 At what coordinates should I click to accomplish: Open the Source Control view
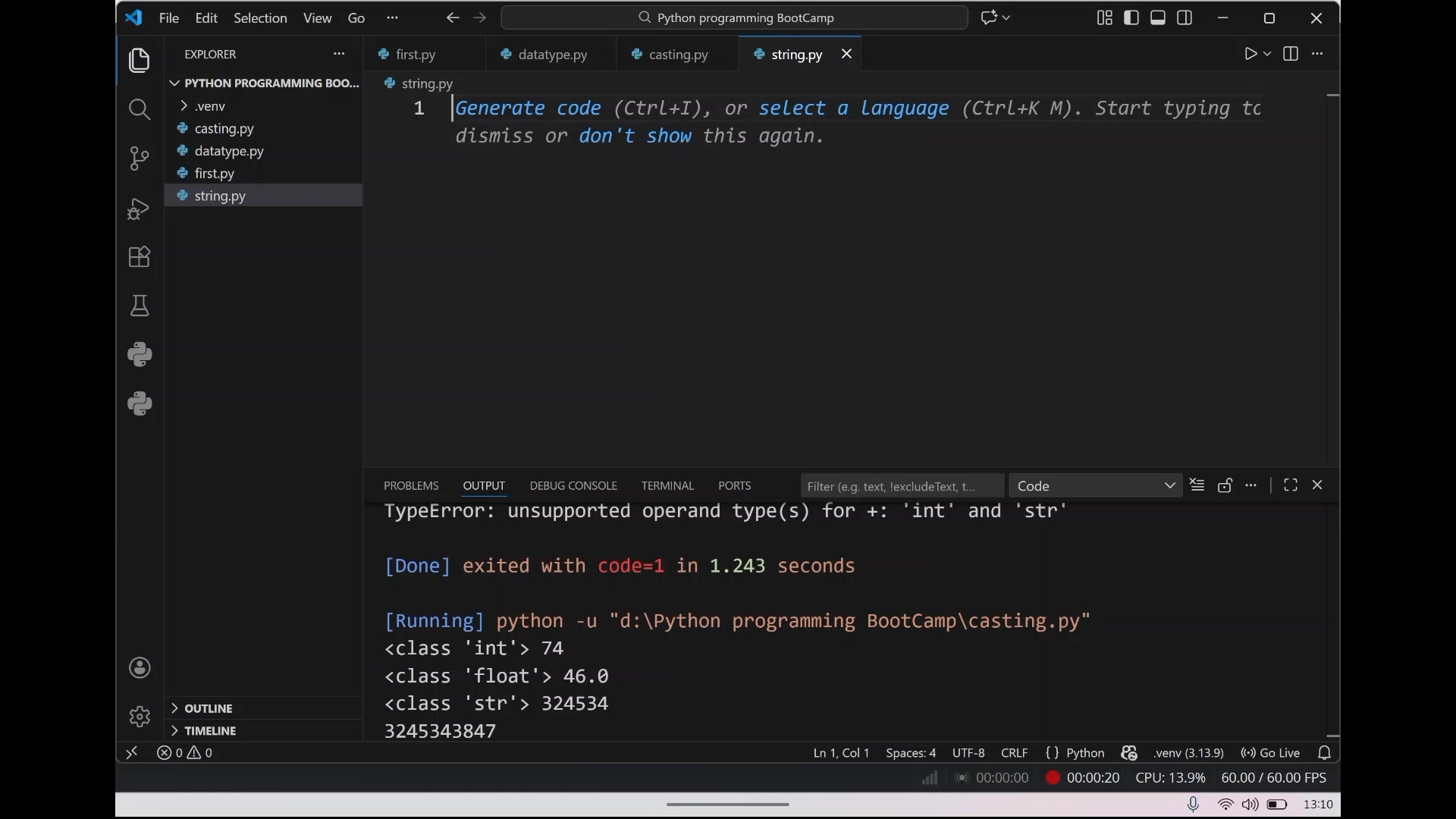click(x=140, y=158)
